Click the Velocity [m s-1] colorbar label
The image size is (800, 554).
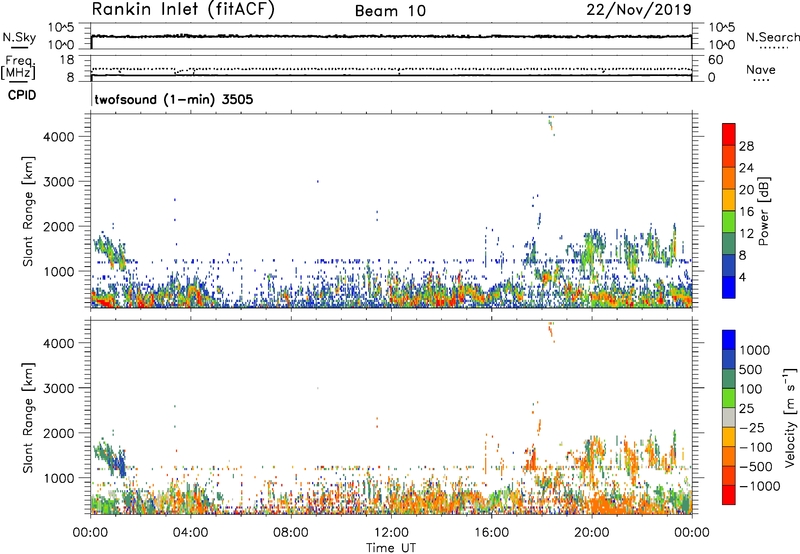tap(790, 417)
